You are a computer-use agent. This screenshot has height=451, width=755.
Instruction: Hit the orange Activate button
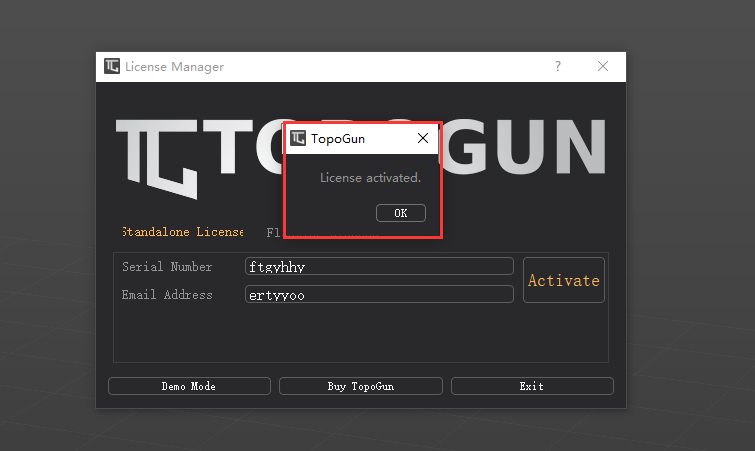(564, 281)
